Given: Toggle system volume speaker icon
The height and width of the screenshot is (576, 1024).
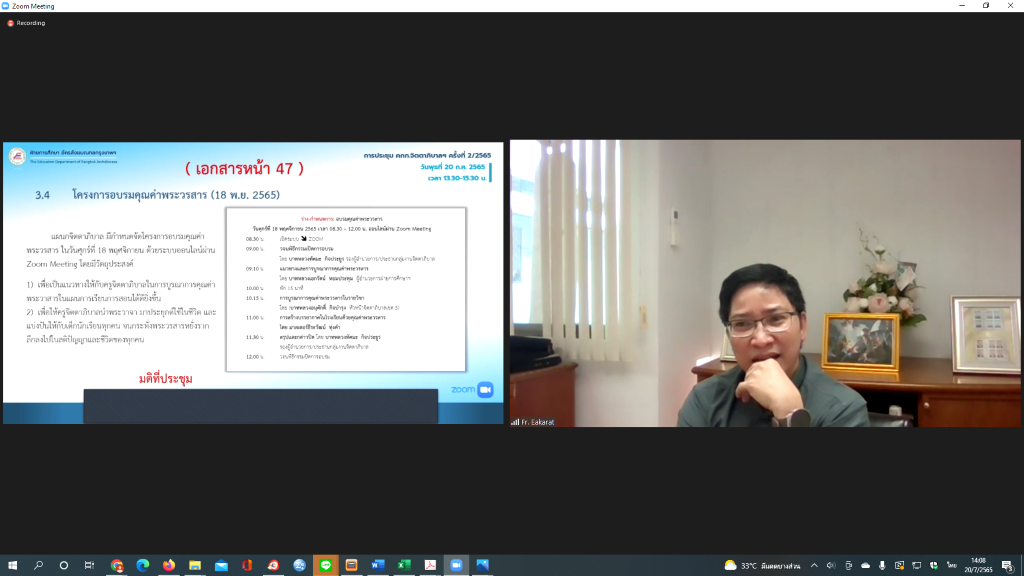Looking at the screenshot, I should click(x=831, y=566).
